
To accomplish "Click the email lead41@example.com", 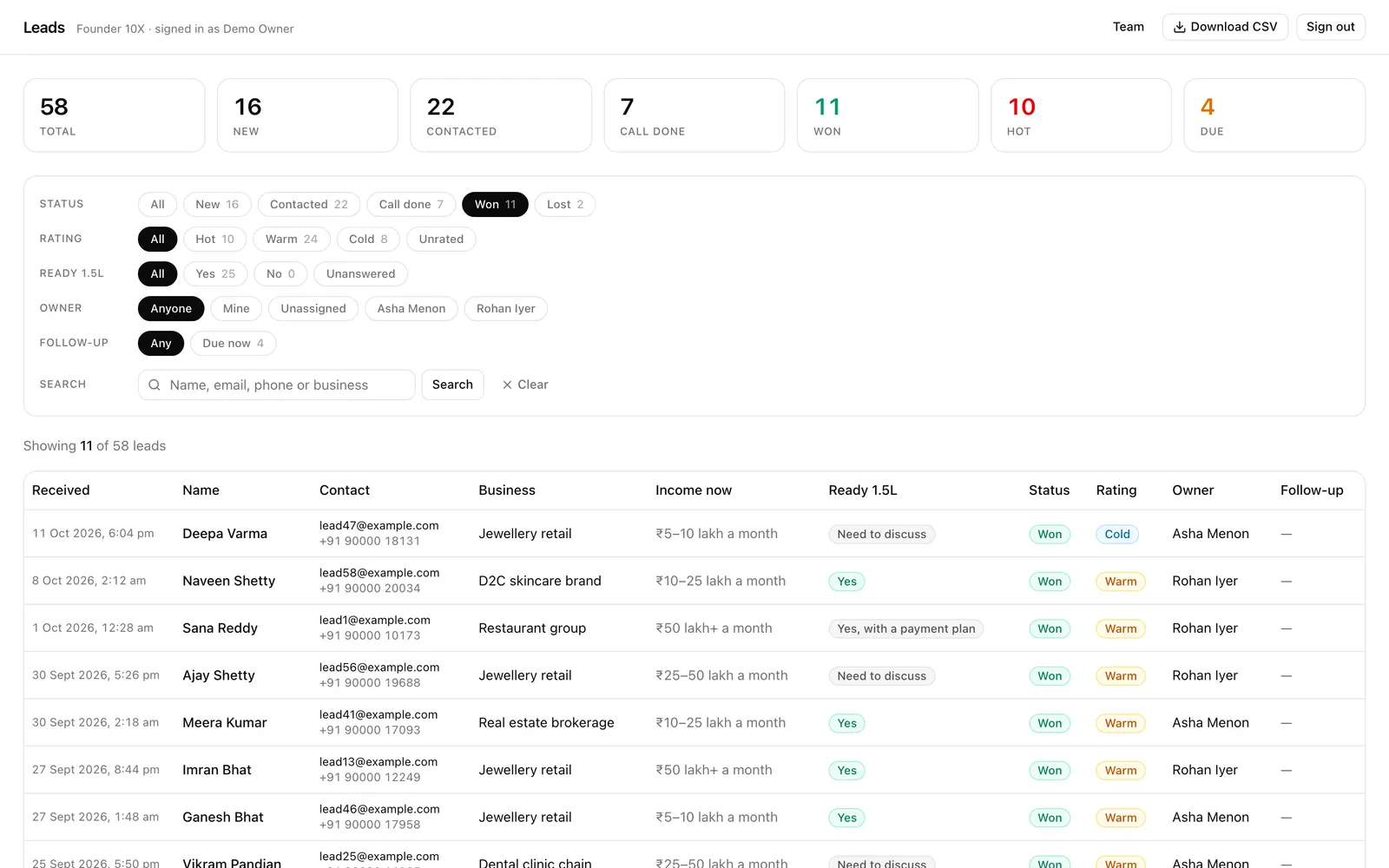I will 379,714.
